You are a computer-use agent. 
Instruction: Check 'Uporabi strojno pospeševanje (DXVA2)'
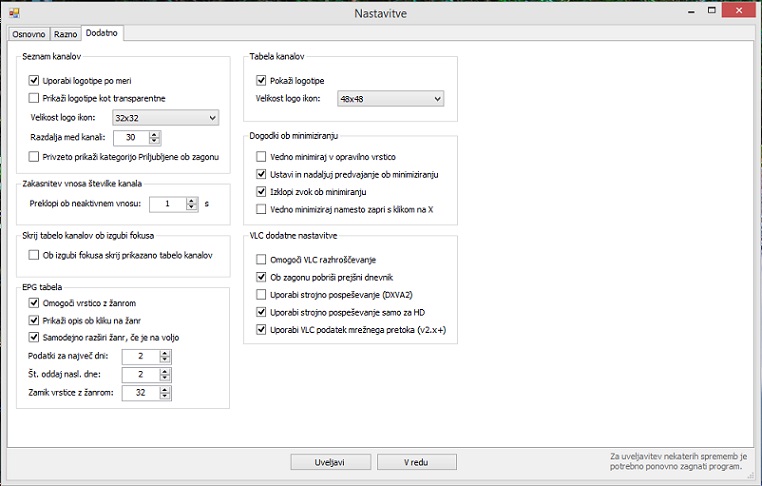[262, 295]
